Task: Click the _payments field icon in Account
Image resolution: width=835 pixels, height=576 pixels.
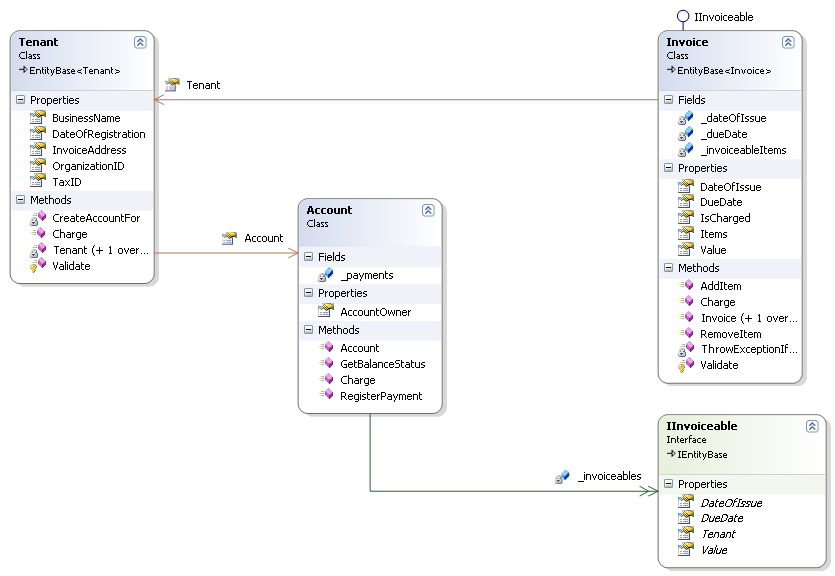Action: (325, 275)
